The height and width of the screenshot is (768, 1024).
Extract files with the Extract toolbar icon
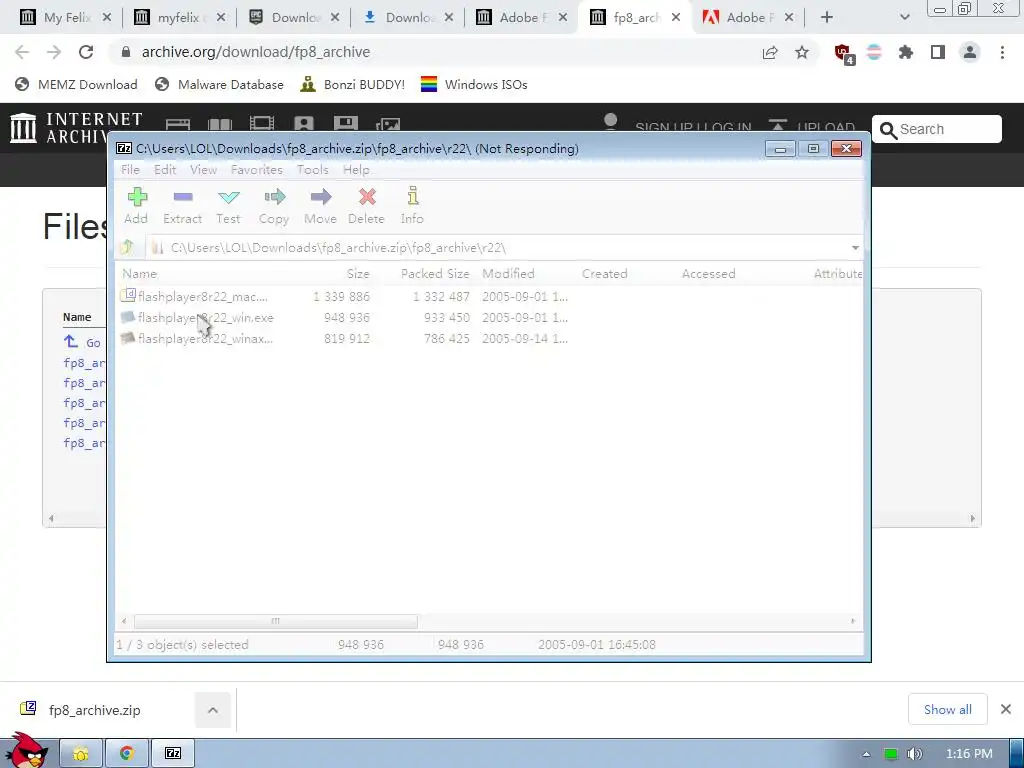pyautogui.click(x=182, y=206)
